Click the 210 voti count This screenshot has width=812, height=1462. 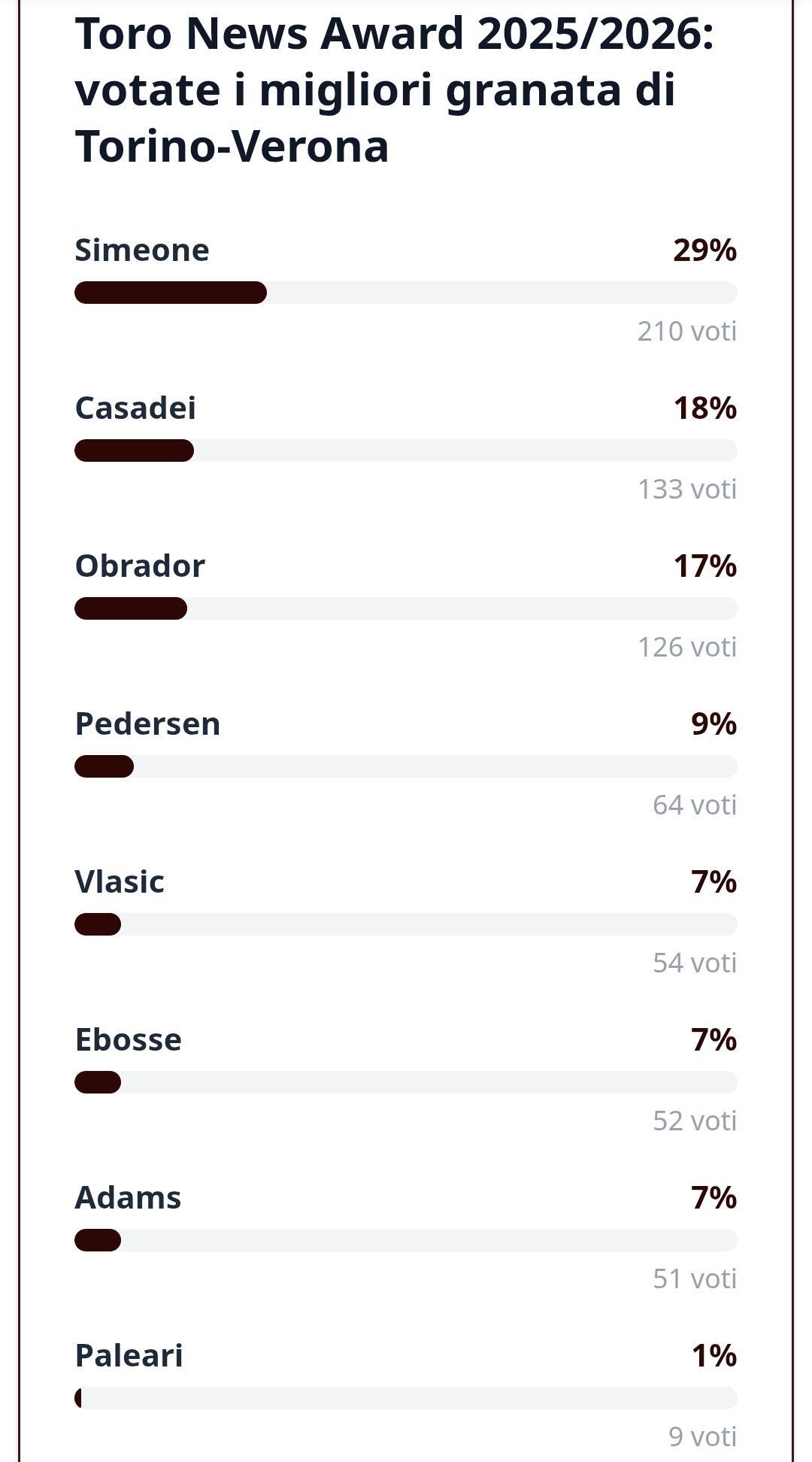686,331
